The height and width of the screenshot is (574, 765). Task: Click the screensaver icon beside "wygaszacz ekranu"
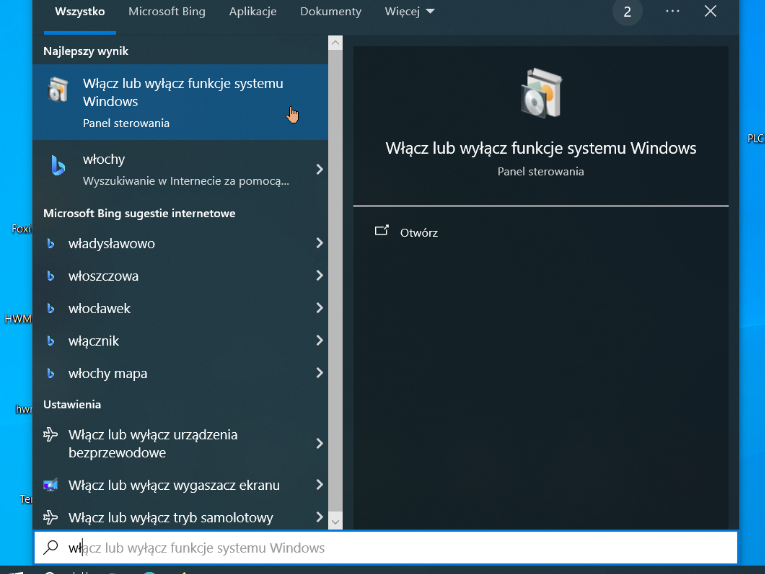coord(51,486)
